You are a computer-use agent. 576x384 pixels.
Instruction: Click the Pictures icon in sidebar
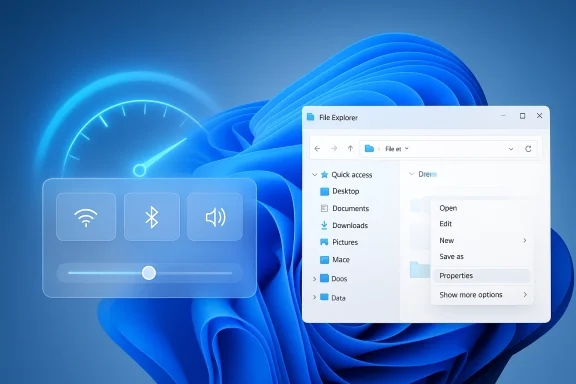[x=324, y=242]
